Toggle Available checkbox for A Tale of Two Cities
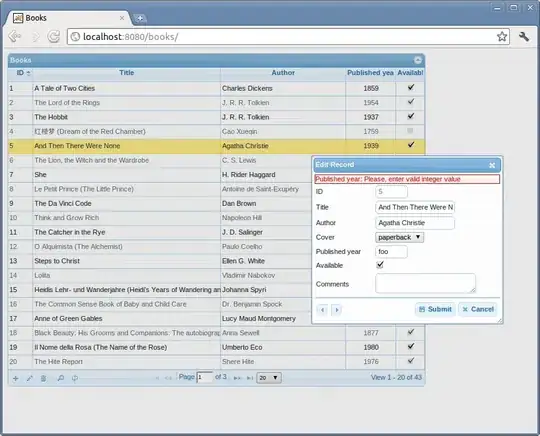The image size is (540, 436). (411, 87)
